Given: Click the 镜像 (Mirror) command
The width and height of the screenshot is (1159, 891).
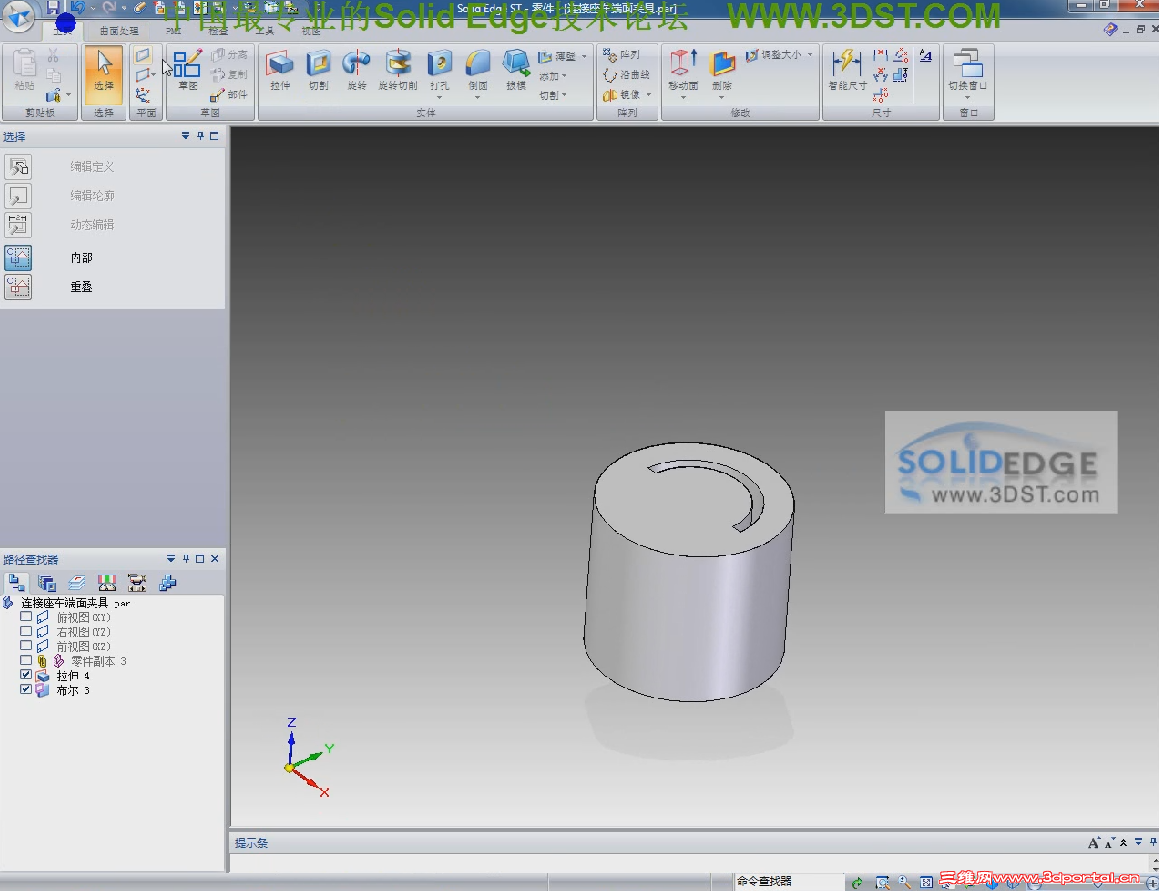Looking at the screenshot, I should coord(622,95).
